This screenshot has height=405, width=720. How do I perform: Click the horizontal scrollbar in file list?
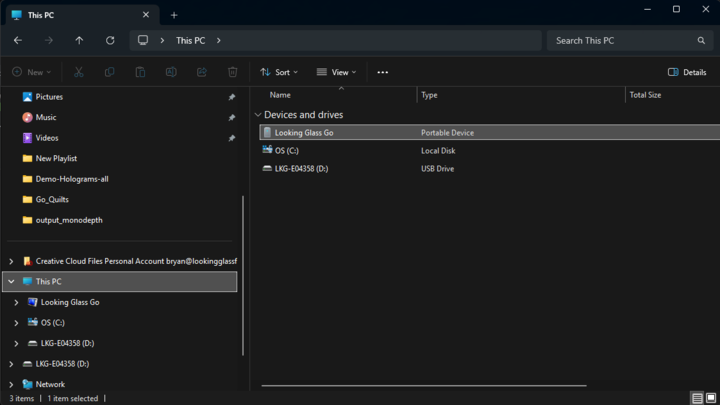[424, 385]
